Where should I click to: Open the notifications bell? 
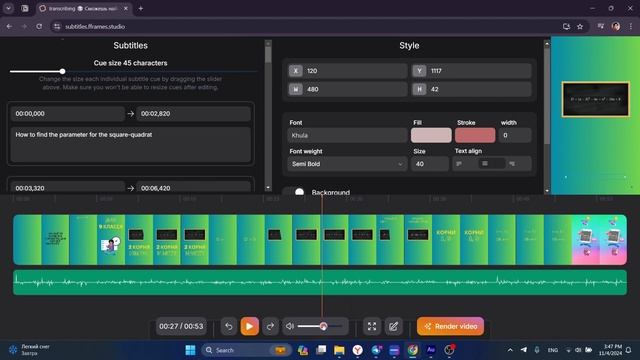pyautogui.click(x=629, y=350)
